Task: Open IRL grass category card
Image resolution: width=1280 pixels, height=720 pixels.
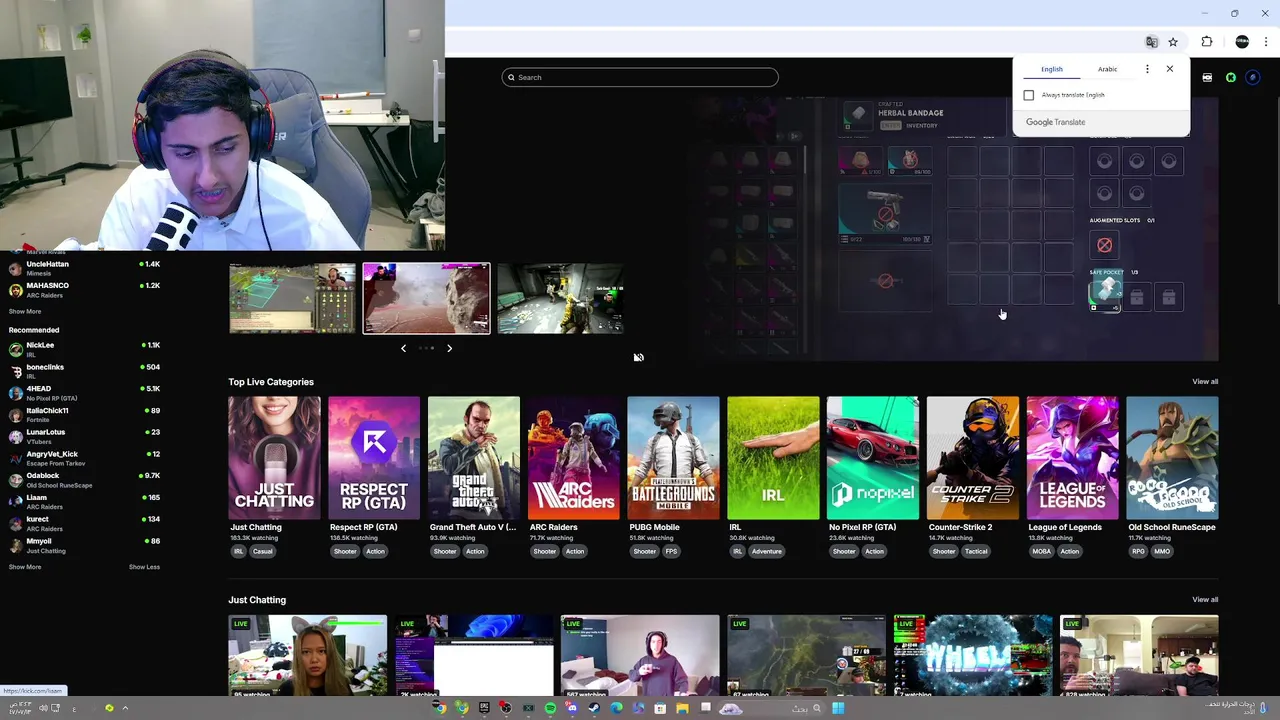Action: (x=773, y=458)
